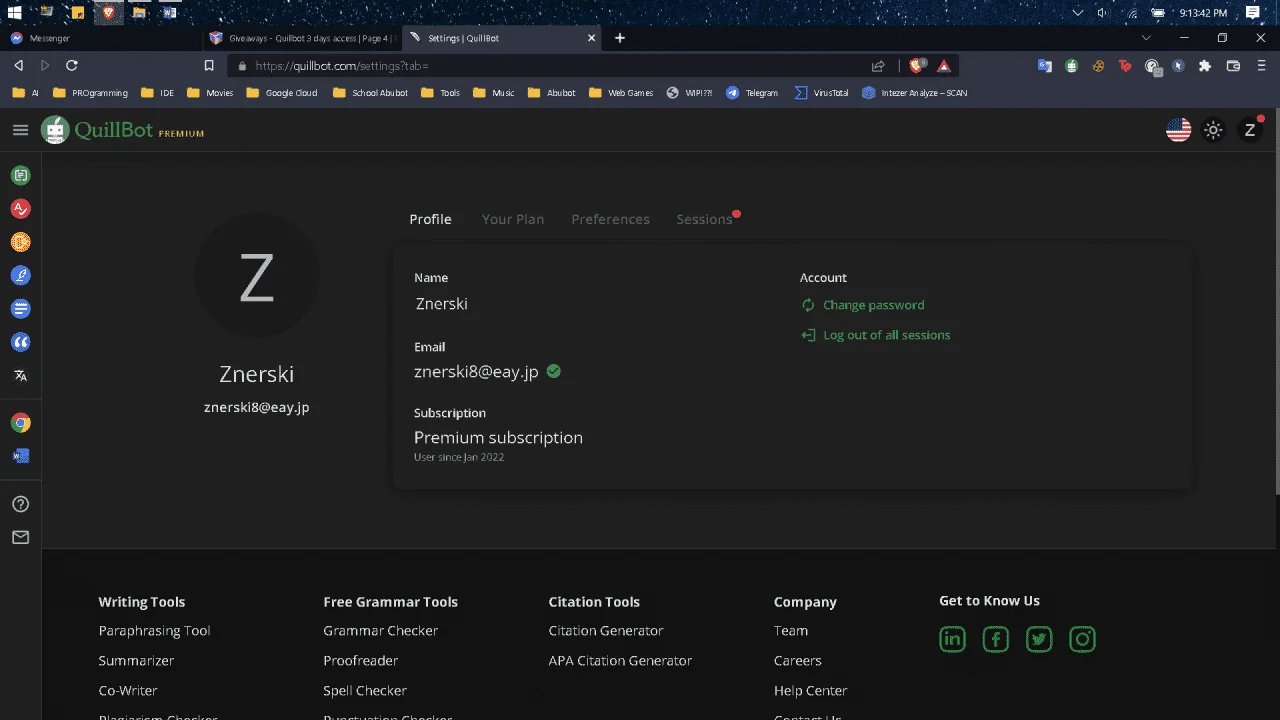Image resolution: width=1280 pixels, height=720 pixels.
Task: Open the US flag language selector
Action: (x=1179, y=130)
